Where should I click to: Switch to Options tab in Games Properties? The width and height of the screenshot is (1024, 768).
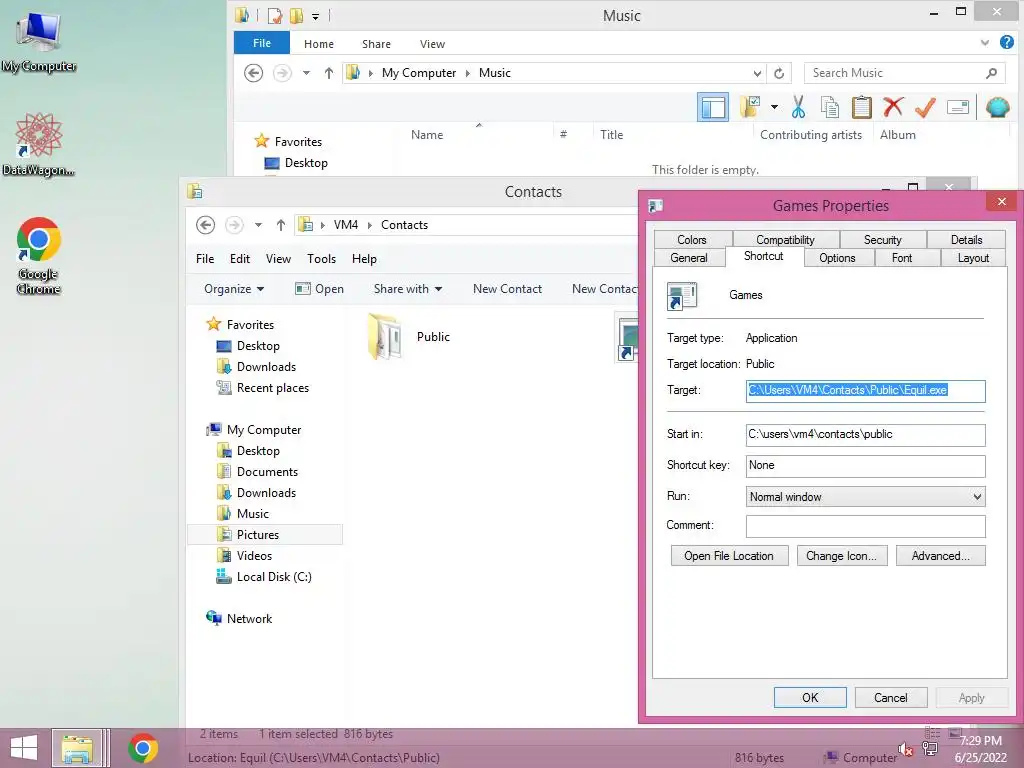point(837,258)
